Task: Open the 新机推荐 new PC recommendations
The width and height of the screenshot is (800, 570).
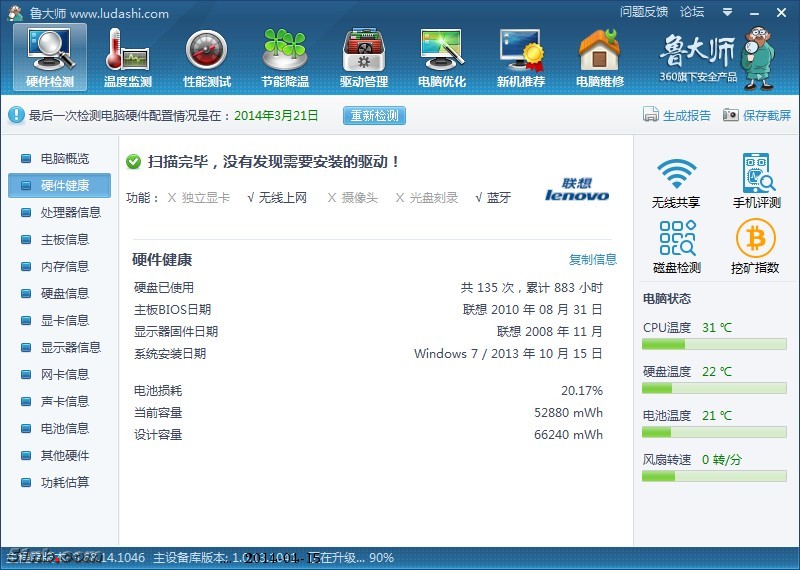Action: 521,56
